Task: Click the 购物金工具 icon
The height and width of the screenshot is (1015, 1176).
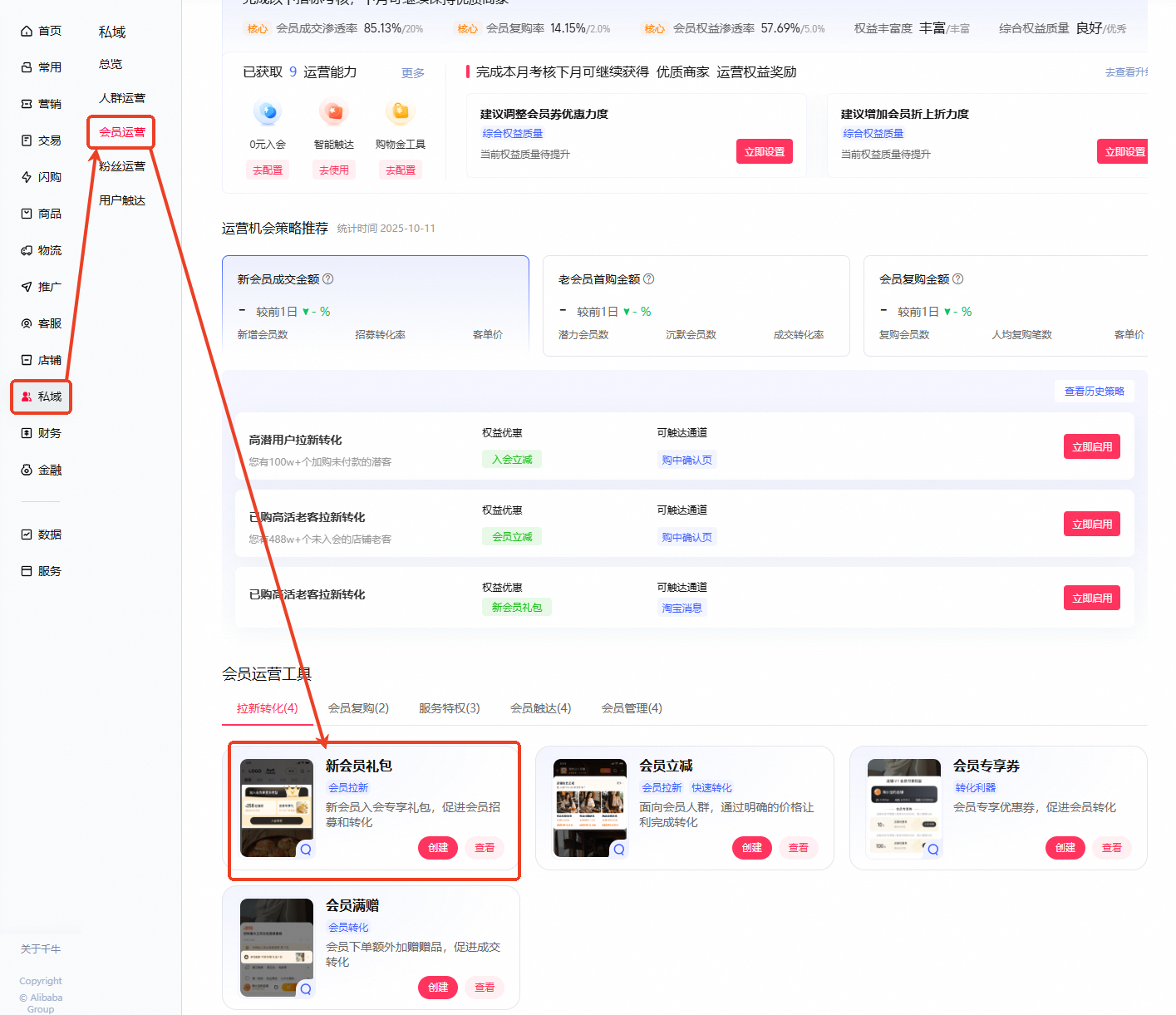Action: pos(400,111)
